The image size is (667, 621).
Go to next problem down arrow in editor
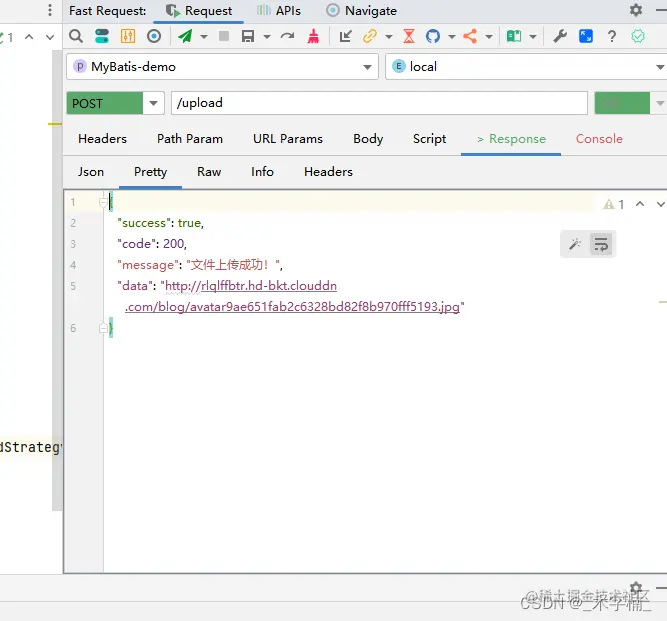(661, 204)
